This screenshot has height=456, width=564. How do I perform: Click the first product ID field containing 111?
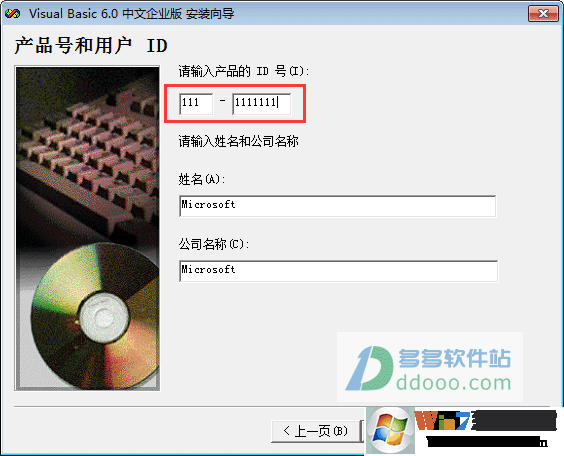(196, 104)
